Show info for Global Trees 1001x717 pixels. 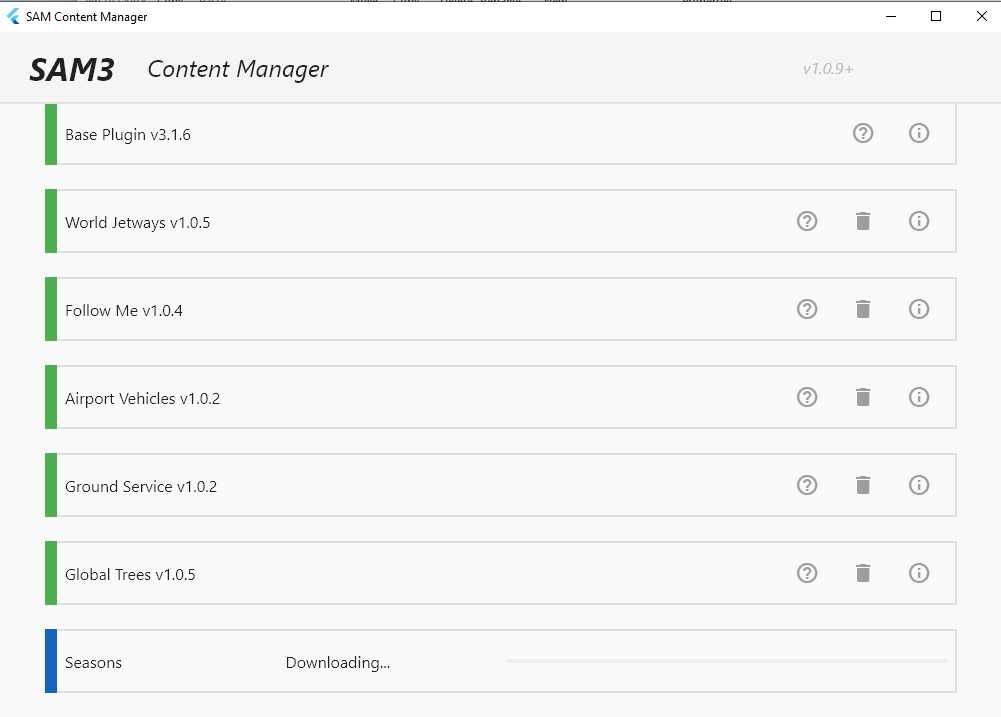click(919, 573)
